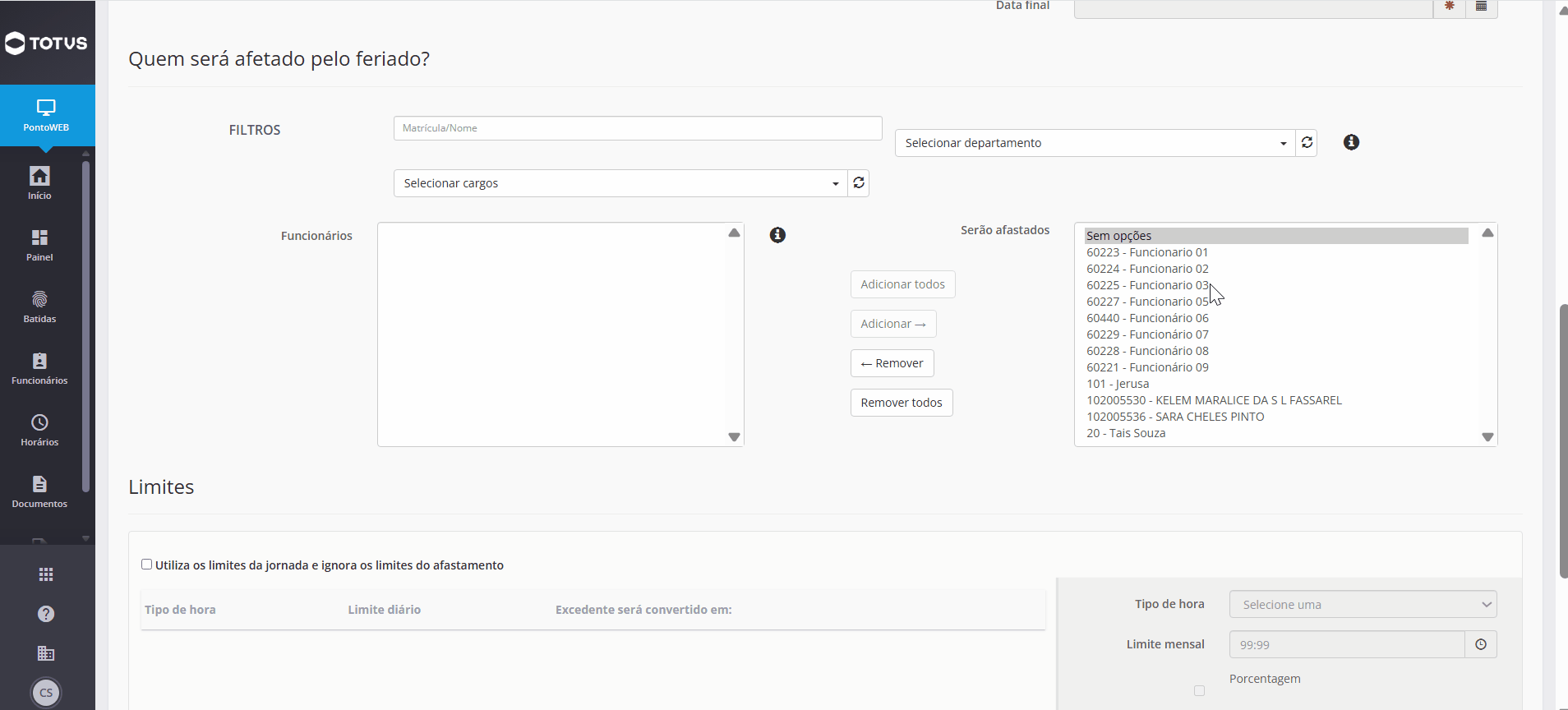Open the help question mark icon

[46, 614]
